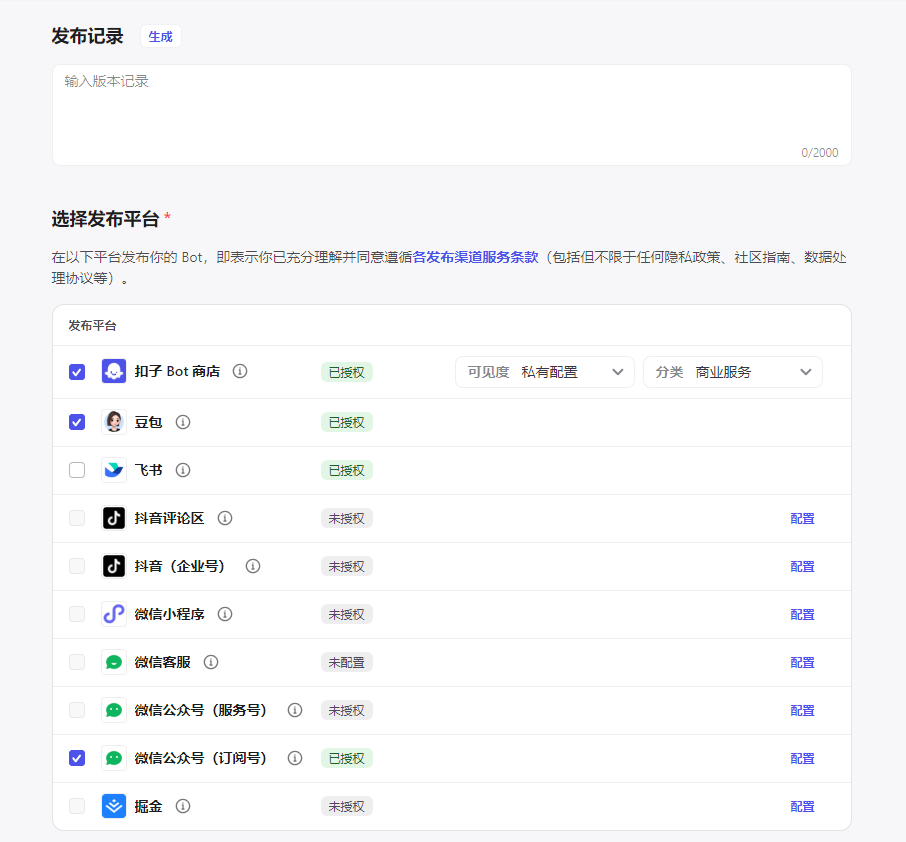Tick the 微信公众号（服务号） checkbox
The image size is (906, 842).
coord(77,710)
